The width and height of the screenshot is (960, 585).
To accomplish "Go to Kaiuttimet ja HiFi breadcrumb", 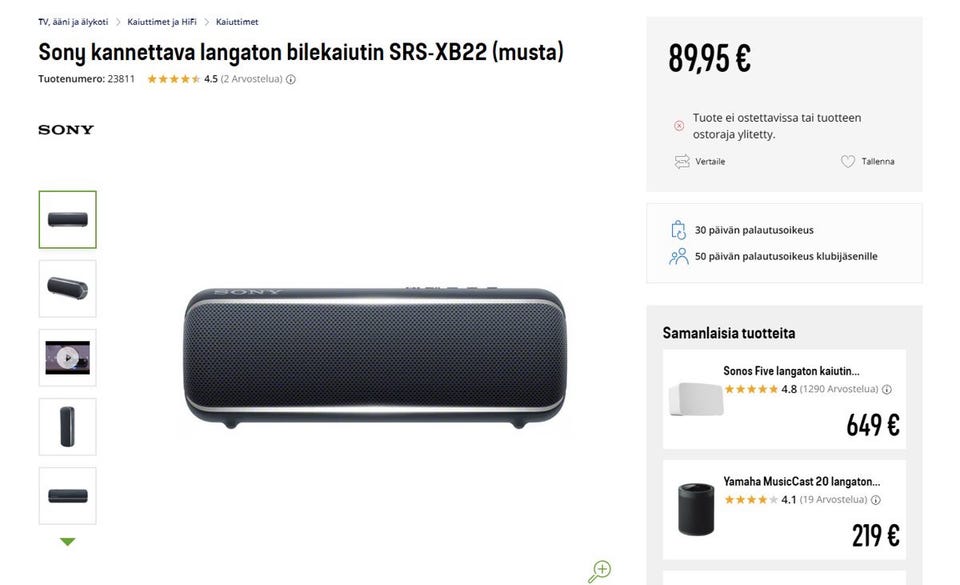I will coord(162,22).
